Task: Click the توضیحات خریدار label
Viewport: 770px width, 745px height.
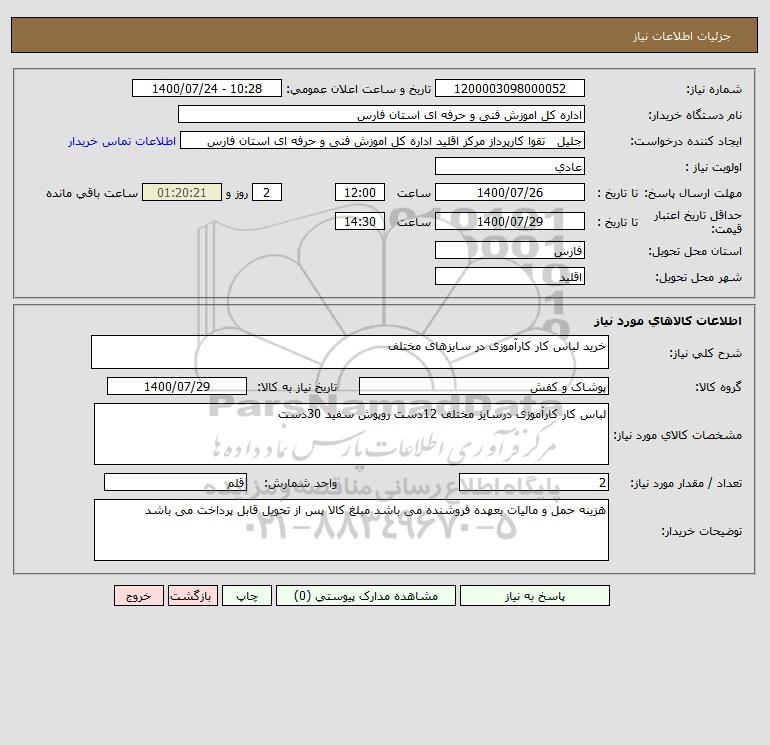Action: tap(701, 531)
